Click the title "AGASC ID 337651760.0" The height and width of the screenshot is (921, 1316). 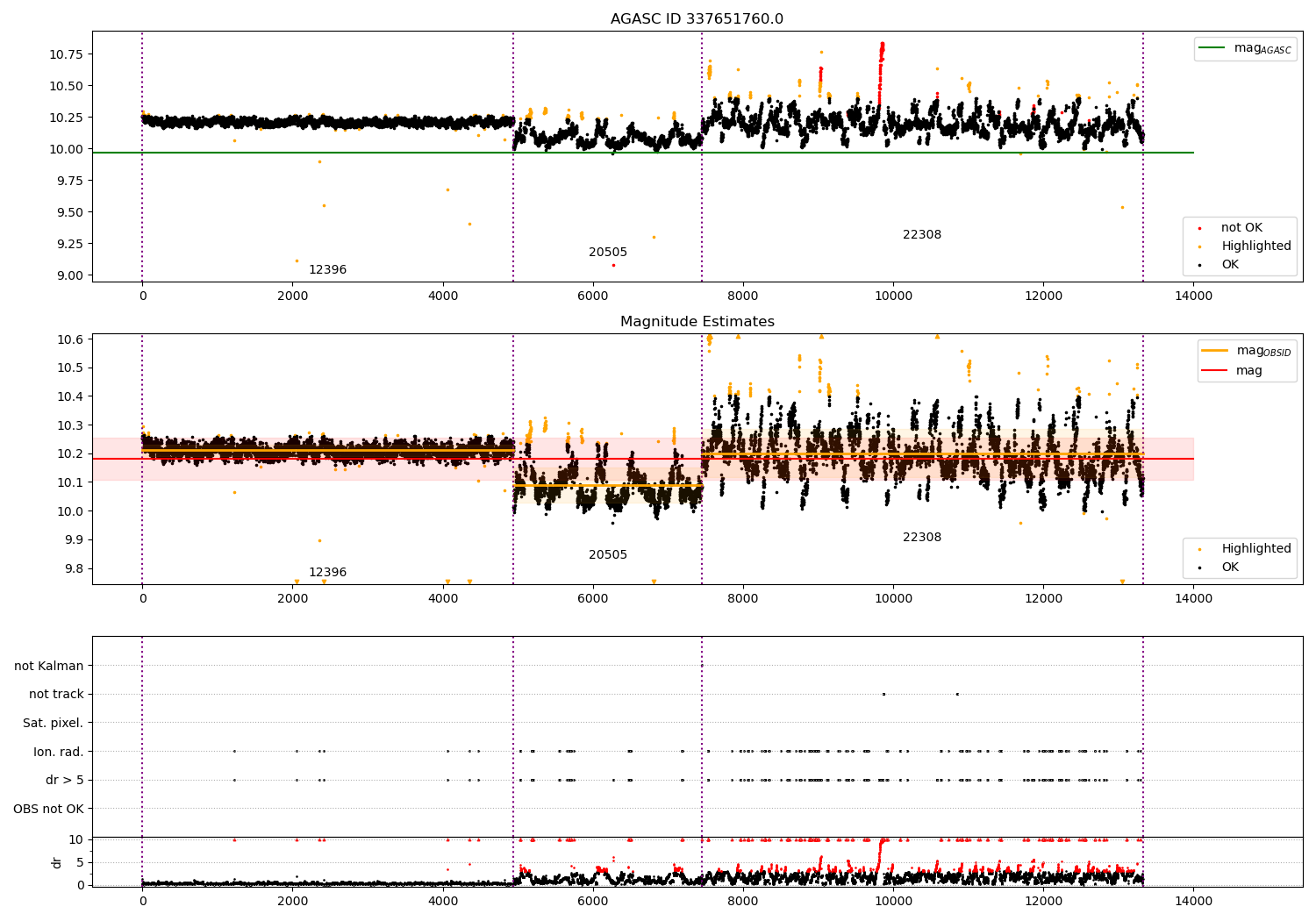click(x=697, y=19)
